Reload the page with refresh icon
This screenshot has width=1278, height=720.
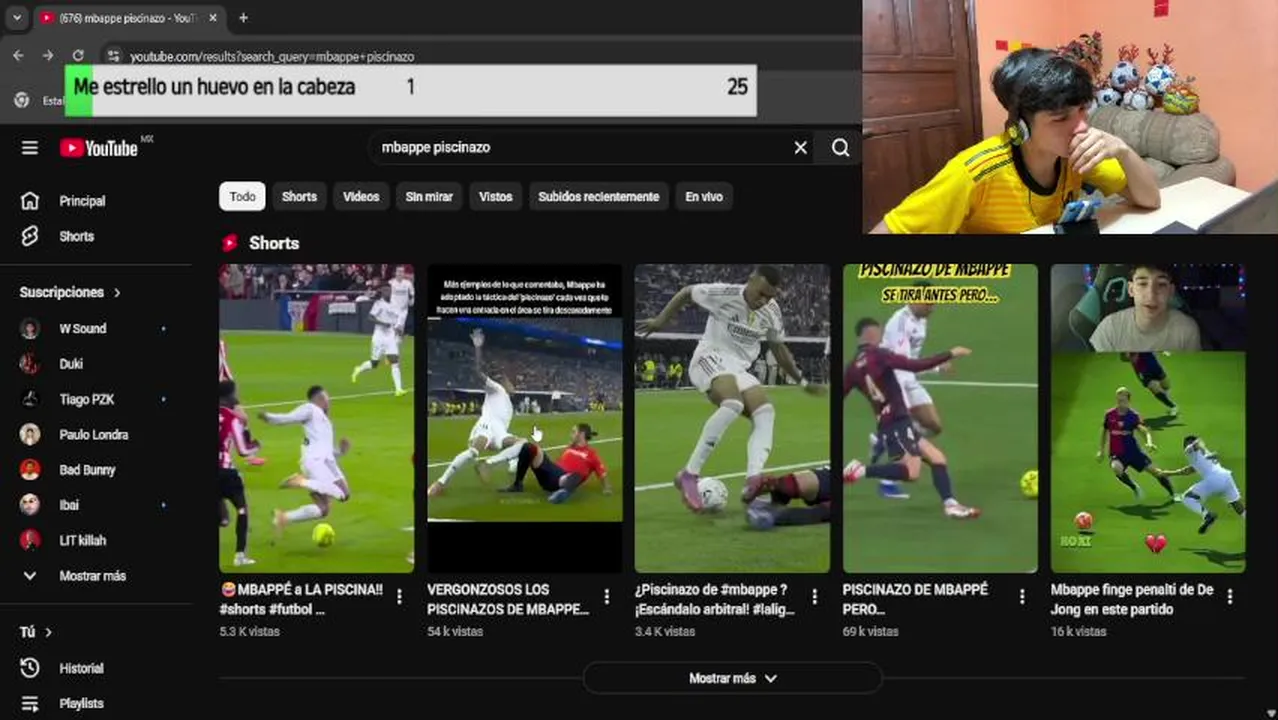[x=78, y=56]
